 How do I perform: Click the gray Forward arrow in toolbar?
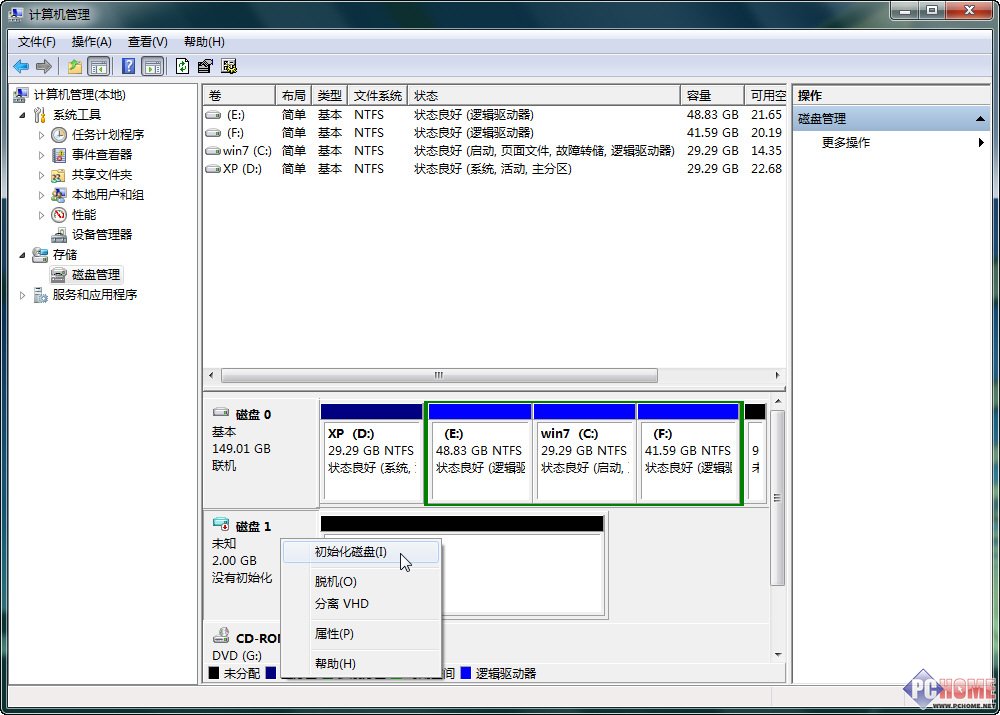(44, 66)
